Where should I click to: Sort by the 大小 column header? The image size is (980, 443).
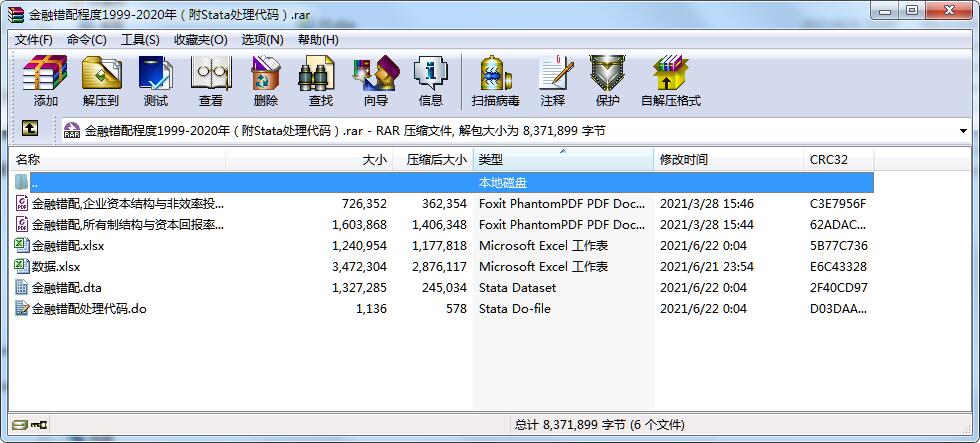pyautogui.click(x=309, y=159)
